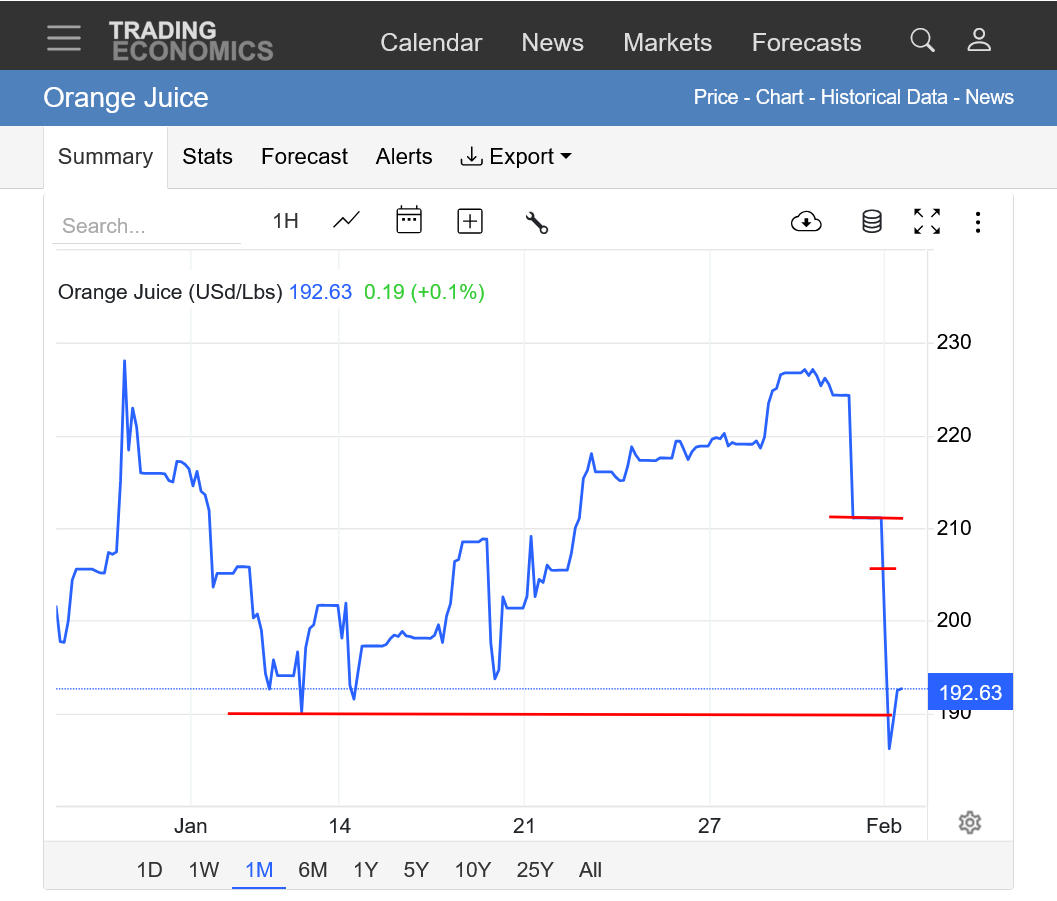Switch to the Stats tab

pyautogui.click(x=207, y=157)
